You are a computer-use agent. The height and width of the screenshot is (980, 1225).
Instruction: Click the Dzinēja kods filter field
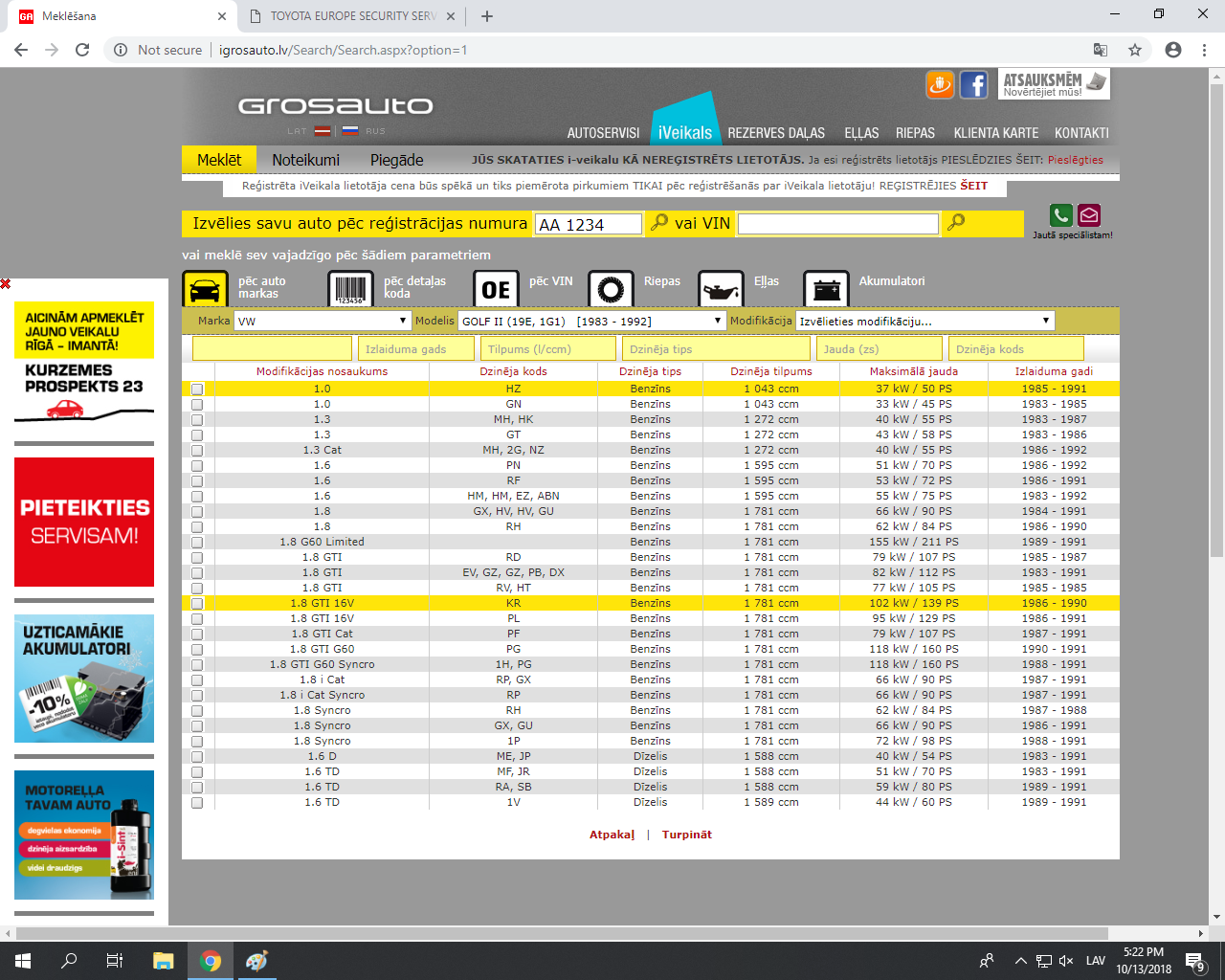point(1015,349)
